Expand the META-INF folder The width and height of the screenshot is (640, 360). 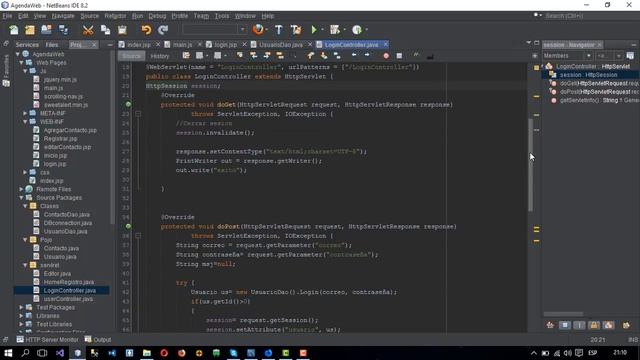pos(25,113)
